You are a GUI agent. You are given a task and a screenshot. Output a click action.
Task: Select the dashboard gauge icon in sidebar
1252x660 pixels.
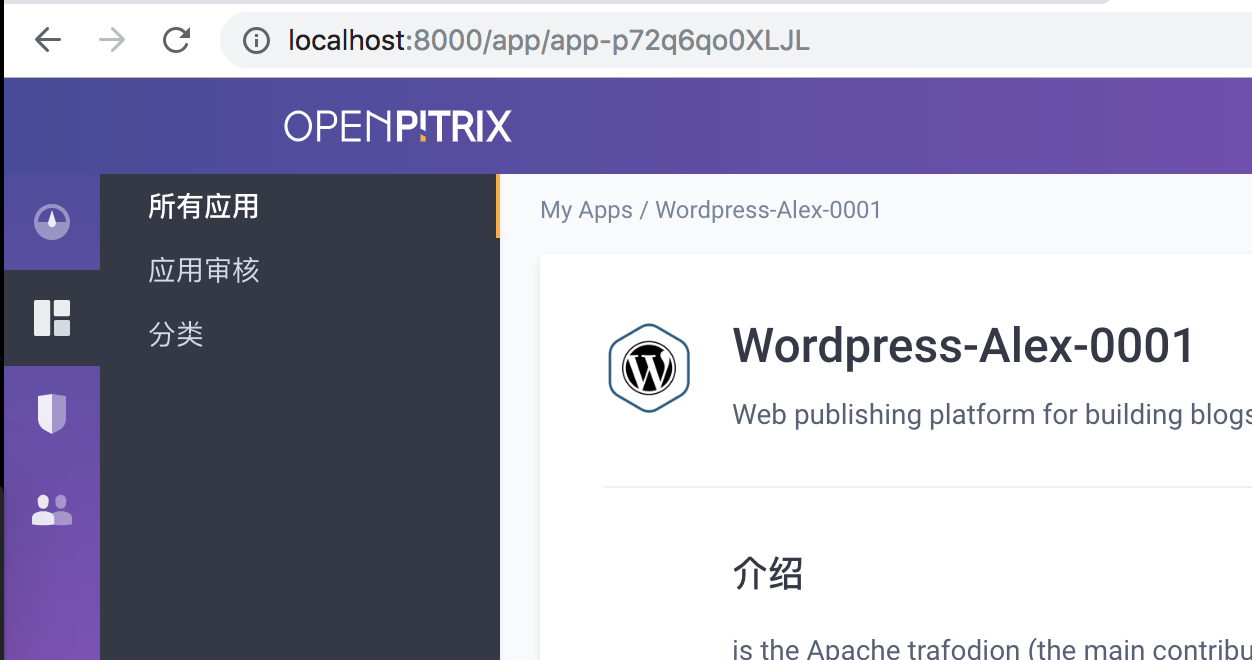click(51, 221)
